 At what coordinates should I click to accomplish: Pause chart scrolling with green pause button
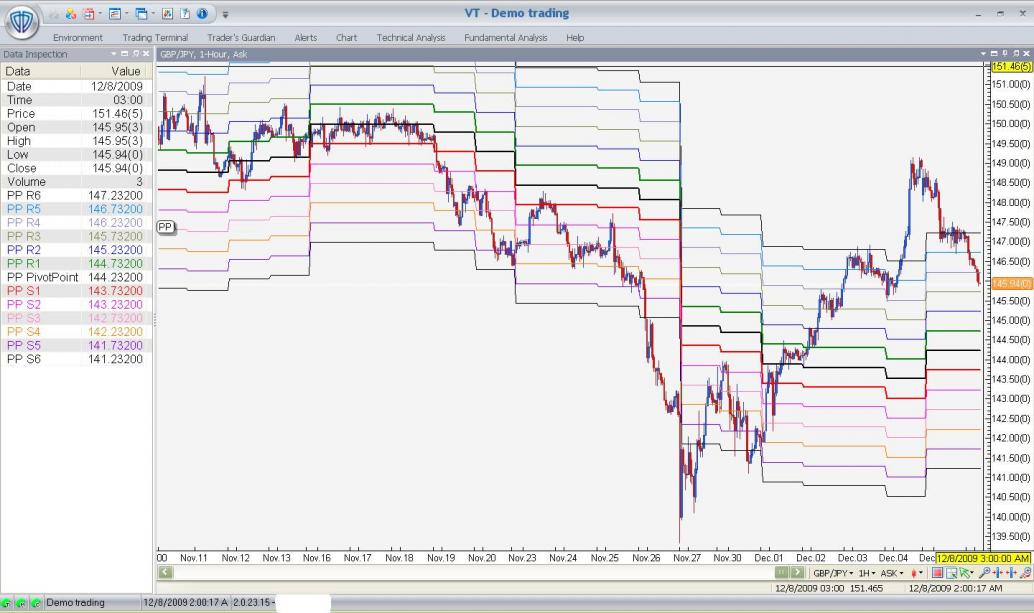pyautogui.click(x=781, y=573)
